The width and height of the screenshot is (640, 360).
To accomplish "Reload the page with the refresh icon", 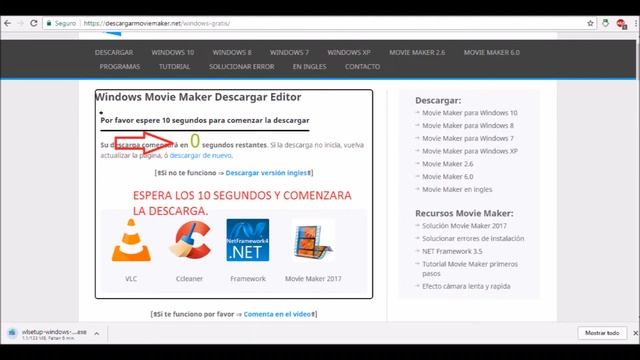I will click(x=33, y=23).
